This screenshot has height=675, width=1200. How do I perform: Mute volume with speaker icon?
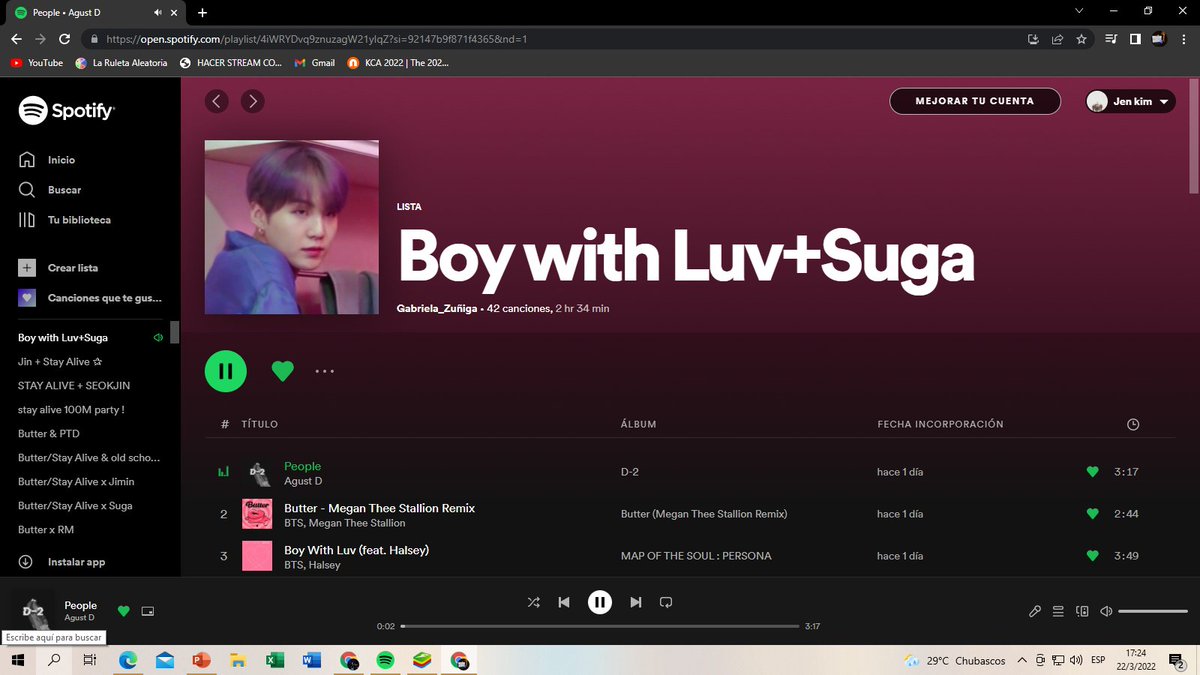click(1106, 611)
